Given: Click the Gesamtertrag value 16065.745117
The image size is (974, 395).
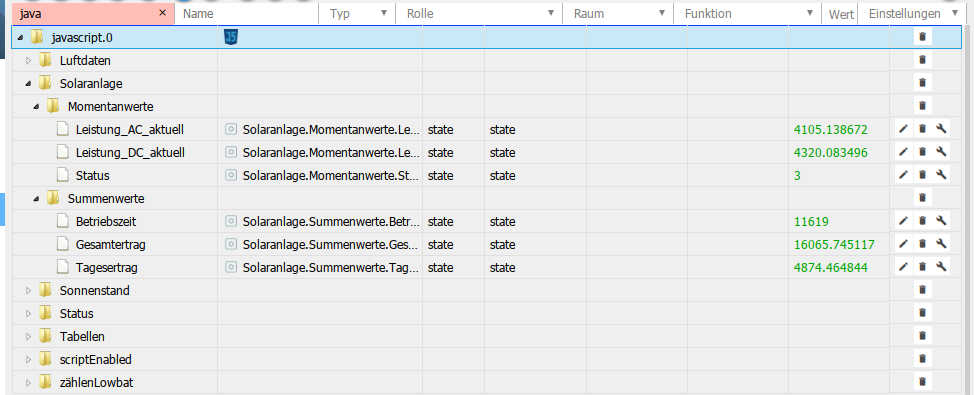Looking at the screenshot, I should [x=834, y=245].
